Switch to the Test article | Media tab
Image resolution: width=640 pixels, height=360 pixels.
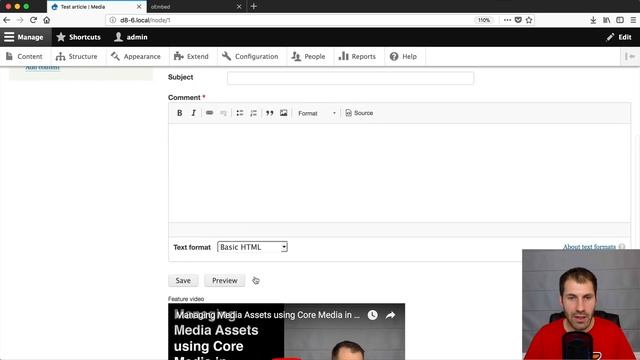coord(96,7)
